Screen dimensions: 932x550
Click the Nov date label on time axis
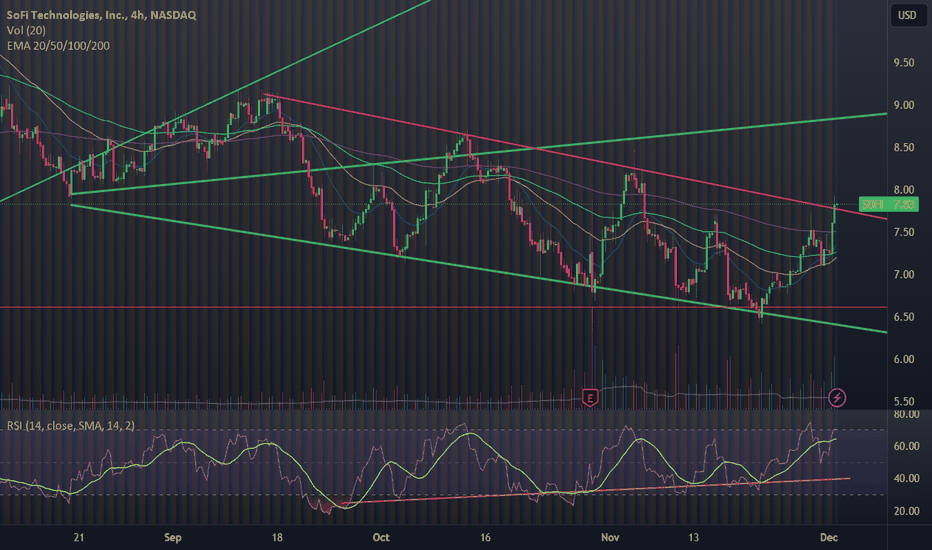pyautogui.click(x=610, y=538)
